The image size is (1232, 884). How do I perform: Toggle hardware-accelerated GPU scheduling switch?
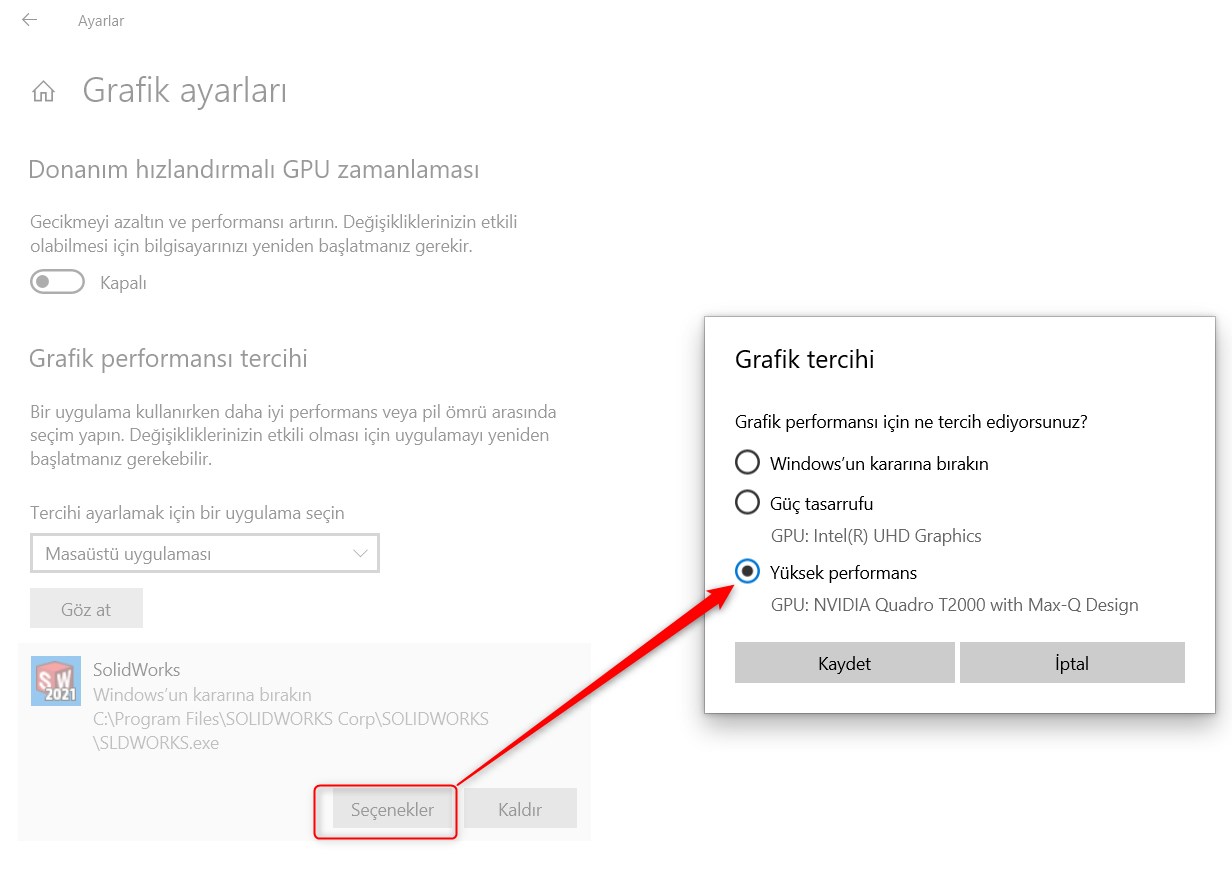[x=57, y=283]
